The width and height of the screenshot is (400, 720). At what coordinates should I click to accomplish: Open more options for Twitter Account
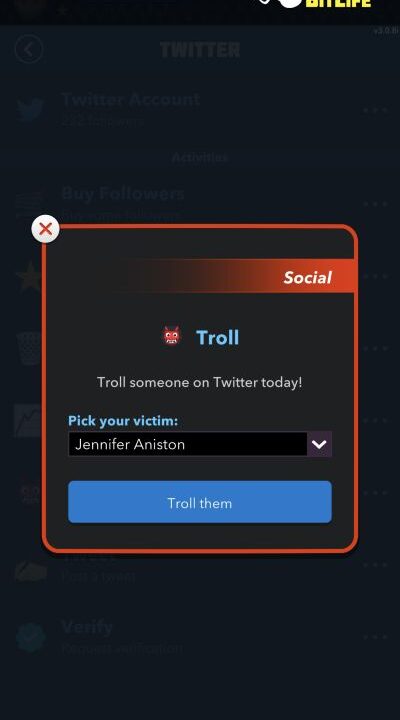[x=375, y=110]
